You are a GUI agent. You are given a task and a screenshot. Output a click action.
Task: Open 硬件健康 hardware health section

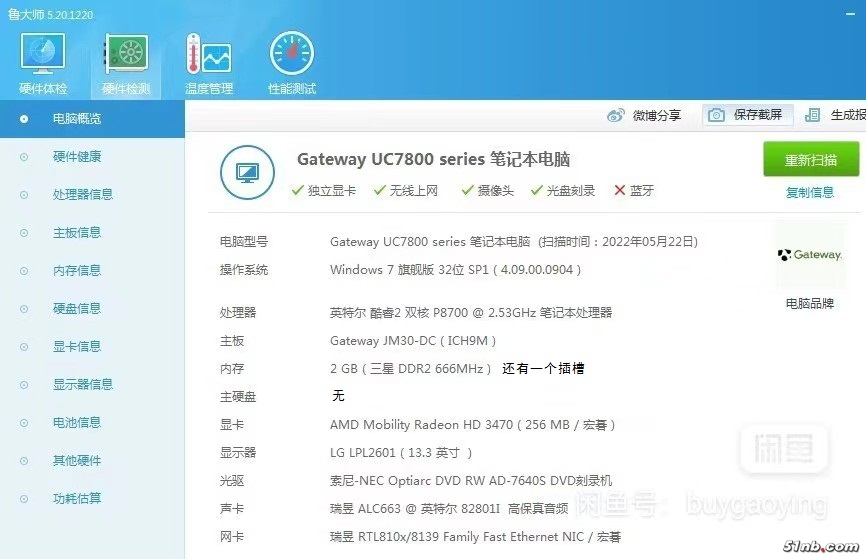[77, 157]
